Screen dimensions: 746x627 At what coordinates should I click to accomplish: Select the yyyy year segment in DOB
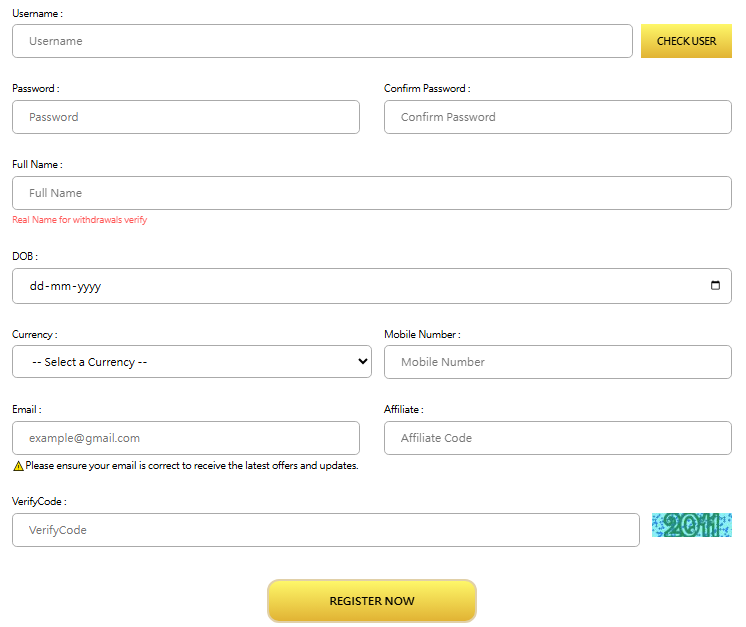[x=87, y=286]
